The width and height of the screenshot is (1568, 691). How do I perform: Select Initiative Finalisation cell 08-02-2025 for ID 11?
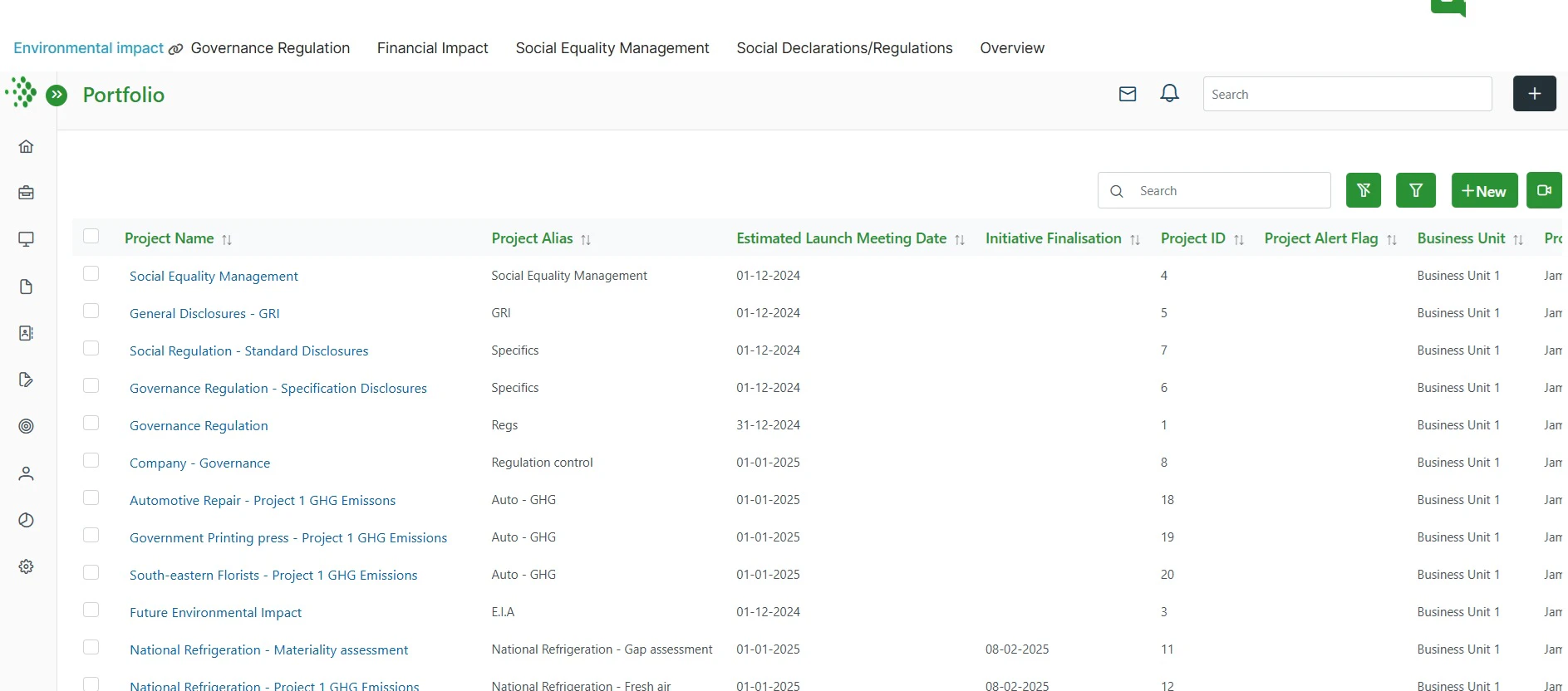[1017, 649]
